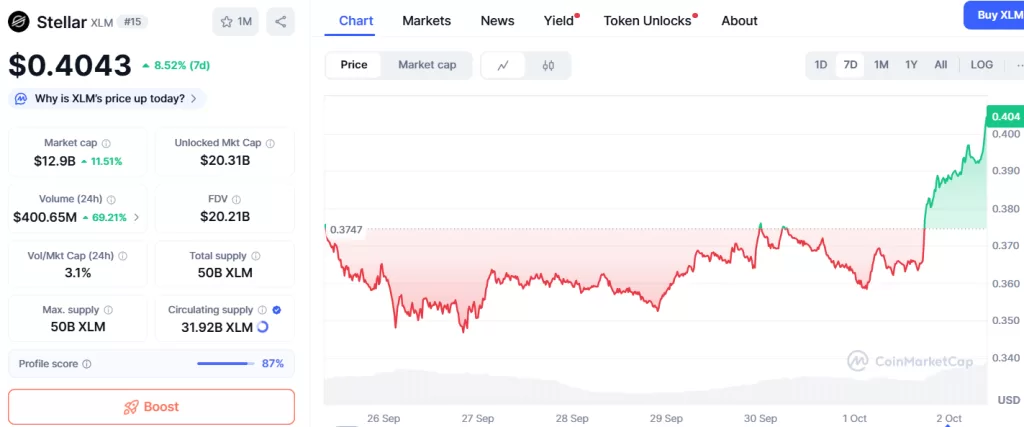The height and width of the screenshot is (427, 1024).
Task: Toggle chart to Market cap view
Action: pos(427,65)
